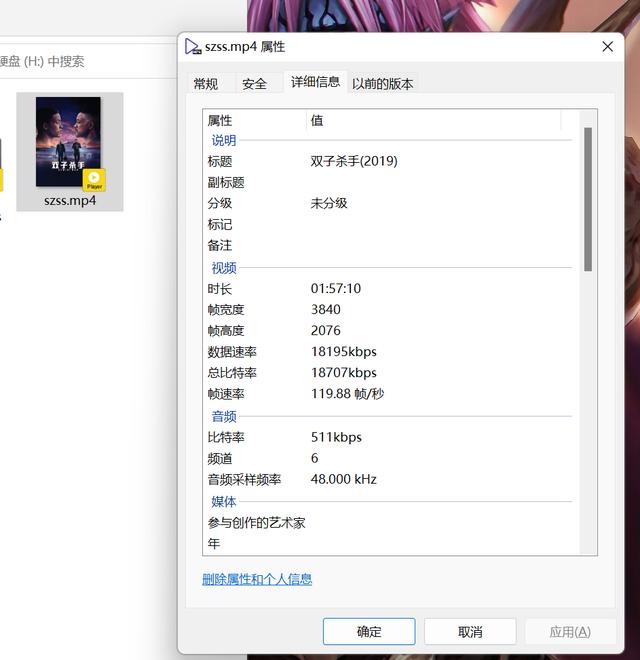The width and height of the screenshot is (640, 660).
Task: Click the properties list scrollbar thumb
Action: click(x=588, y=199)
